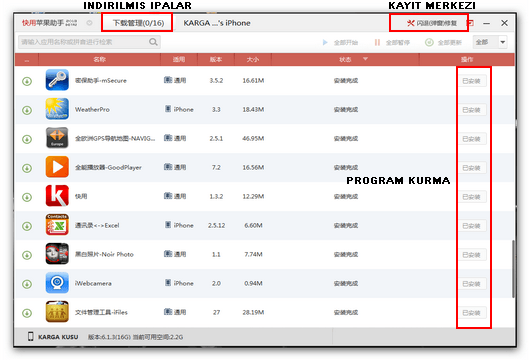Click the installed button for GoodPlayer row
Screen dimensions: 530x360
pyautogui.click(x=472, y=168)
